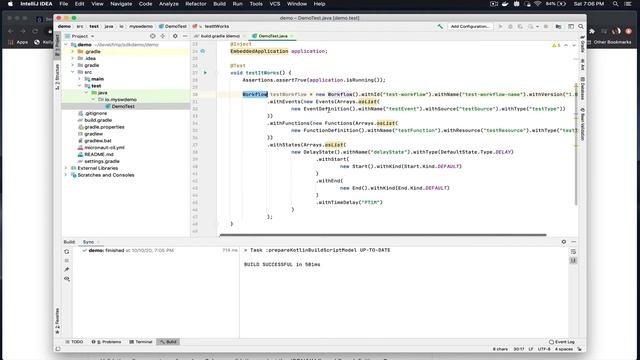Click the UTF-8 encoding in status bar
This screenshot has width=640, height=360.
[x=544, y=349]
